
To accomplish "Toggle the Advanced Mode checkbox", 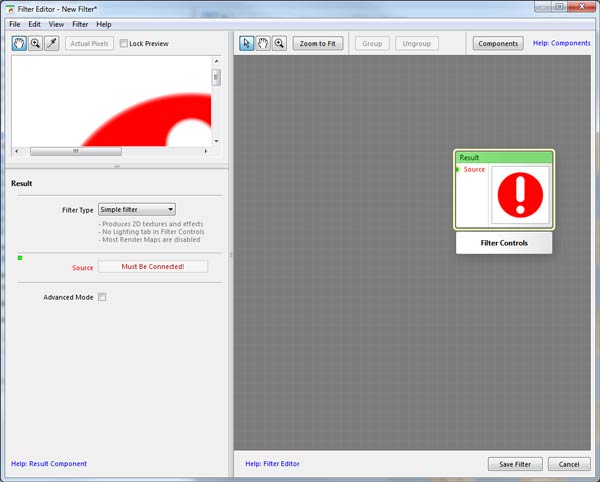I will coord(102,297).
